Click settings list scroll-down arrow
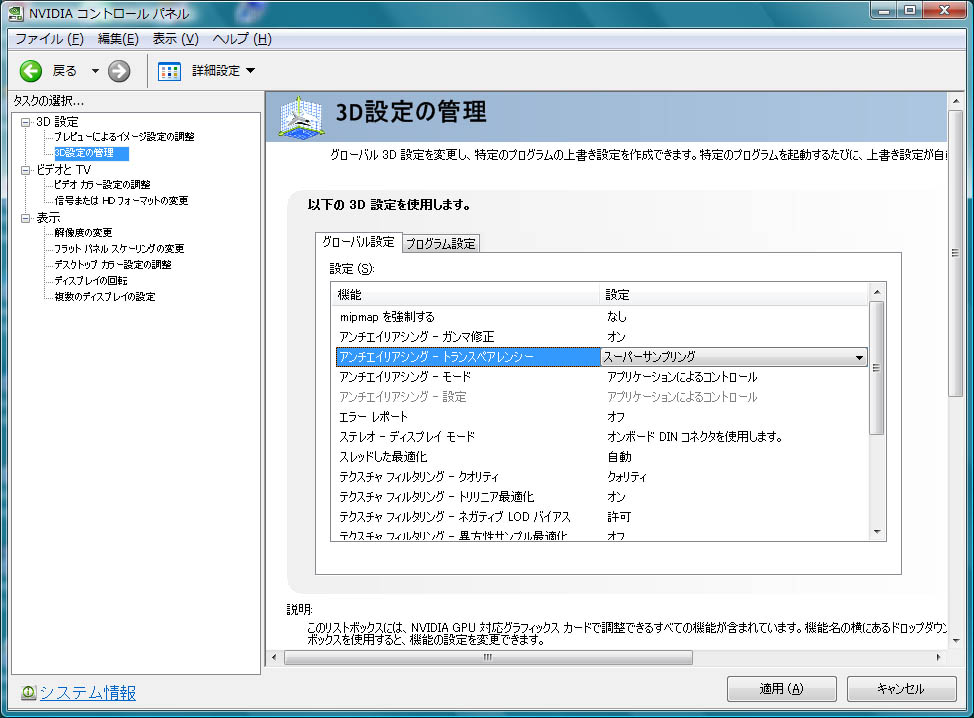This screenshot has width=974, height=718. (876, 532)
